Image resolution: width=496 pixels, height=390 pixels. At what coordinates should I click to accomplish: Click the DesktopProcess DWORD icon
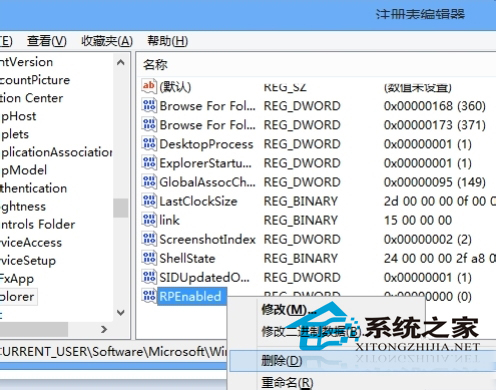149,143
